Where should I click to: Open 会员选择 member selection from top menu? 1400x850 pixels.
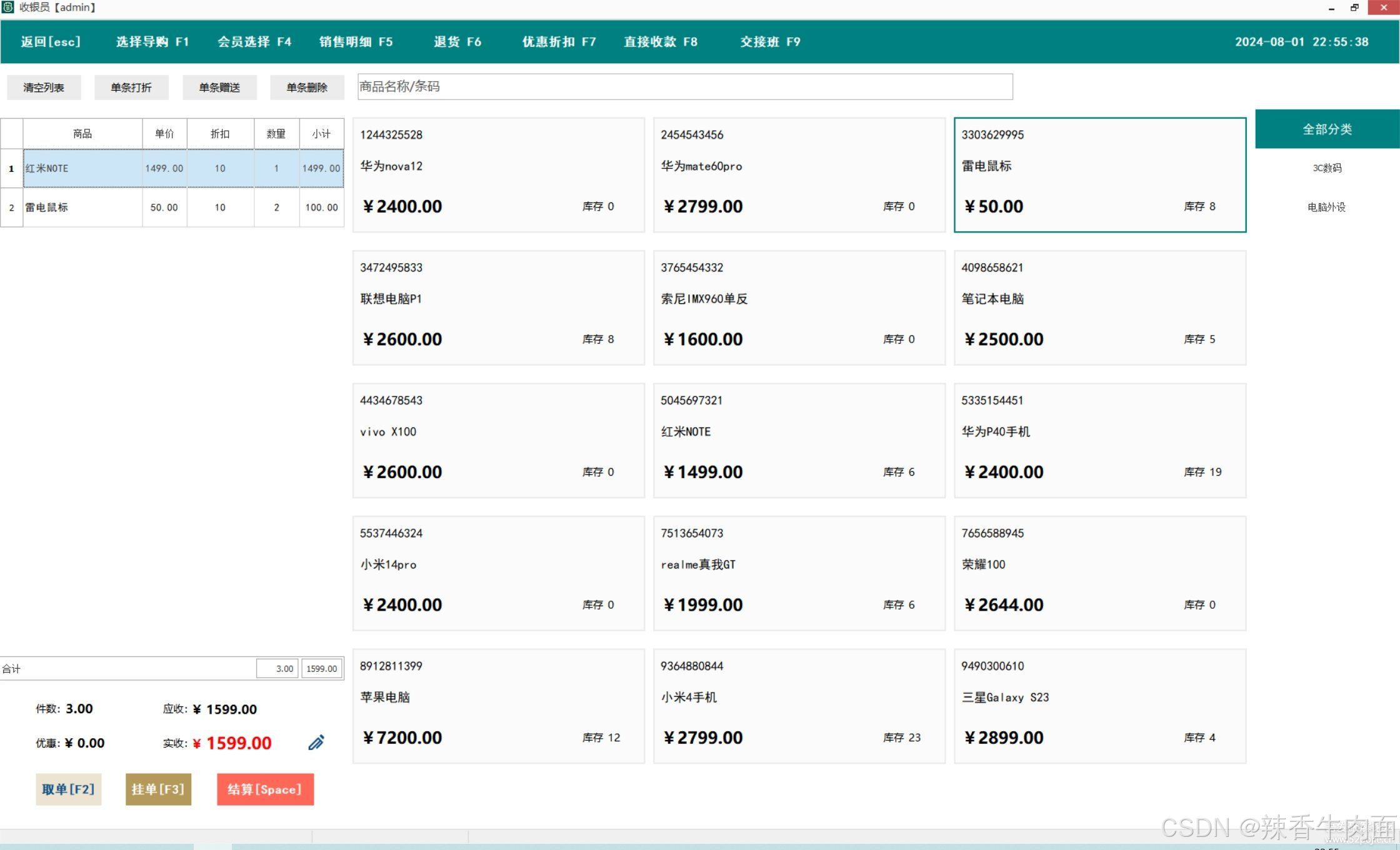254,42
